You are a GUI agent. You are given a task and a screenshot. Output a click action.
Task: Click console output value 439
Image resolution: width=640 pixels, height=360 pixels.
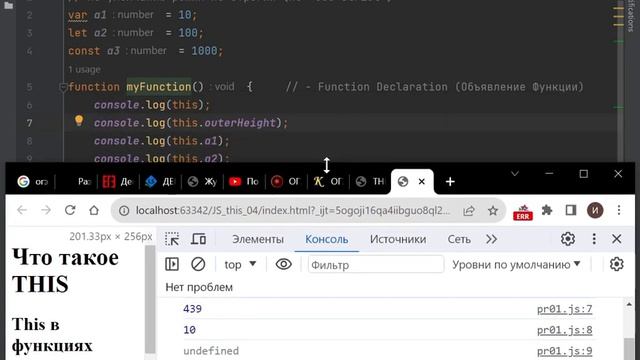click(x=192, y=309)
